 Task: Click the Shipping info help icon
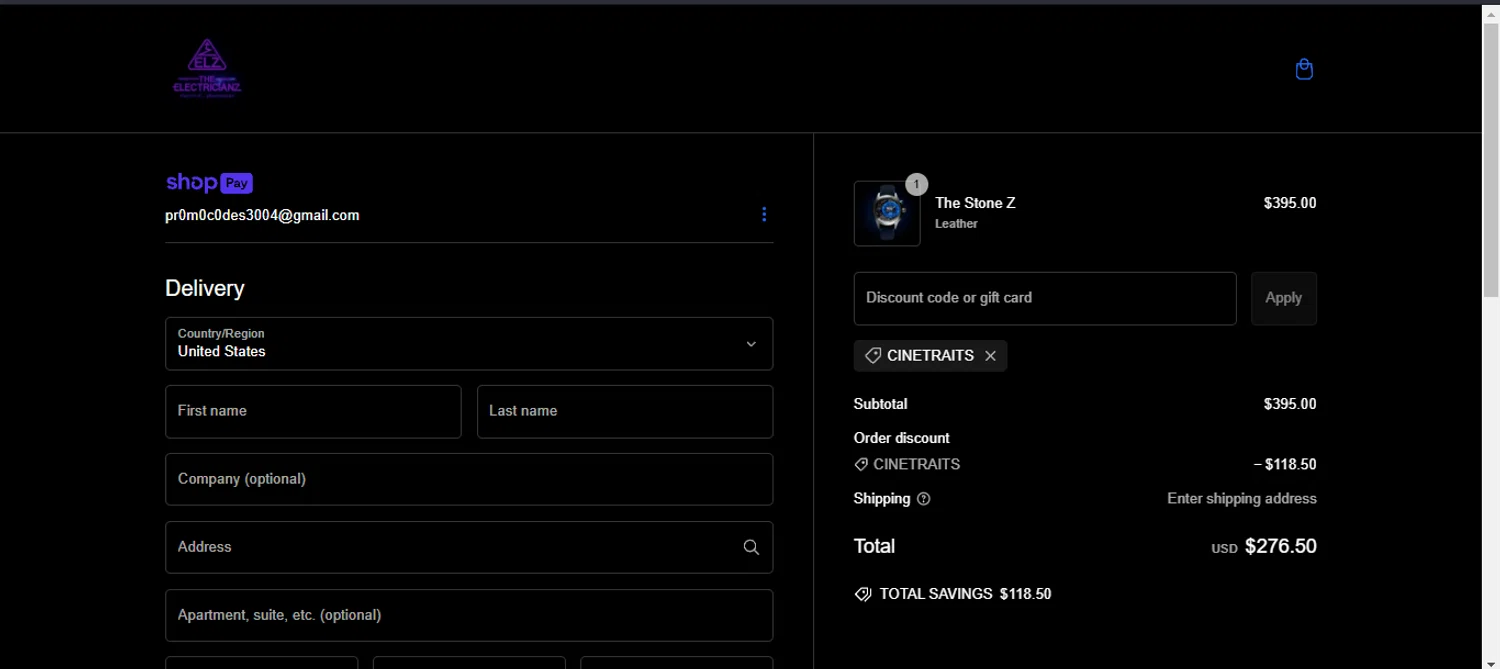[x=923, y=499]
